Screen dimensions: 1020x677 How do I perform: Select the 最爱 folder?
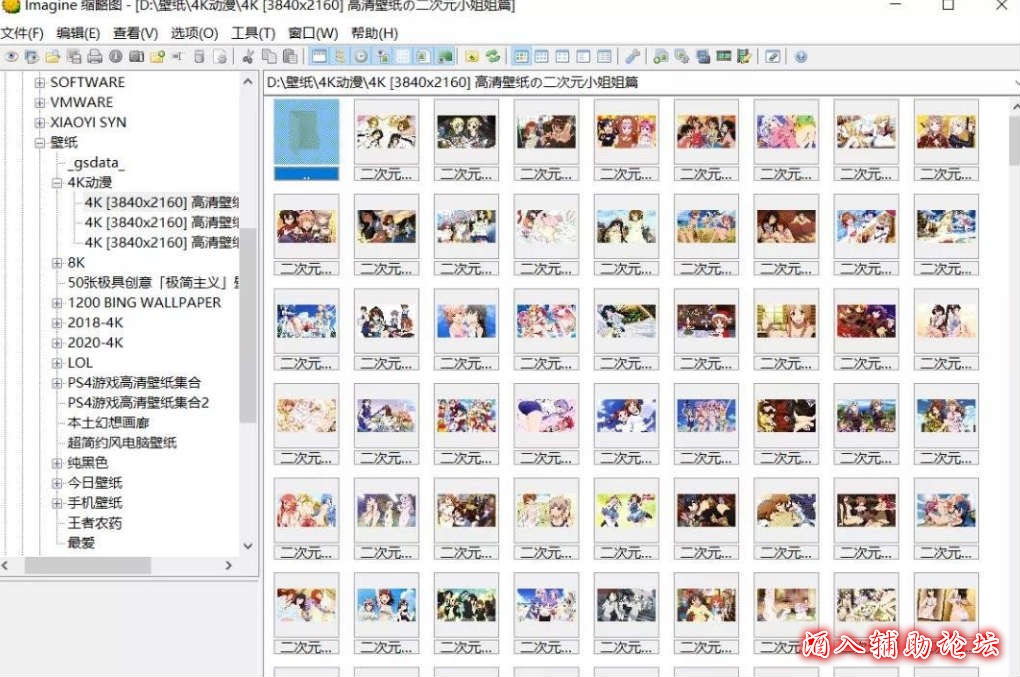coord(81,542)
